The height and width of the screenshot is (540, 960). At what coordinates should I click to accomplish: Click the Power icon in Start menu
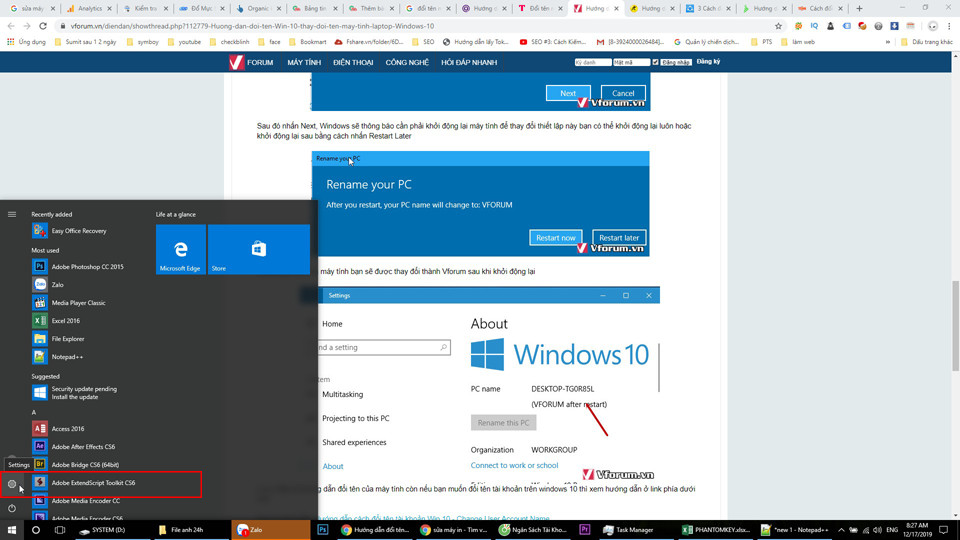coord(12,508)
